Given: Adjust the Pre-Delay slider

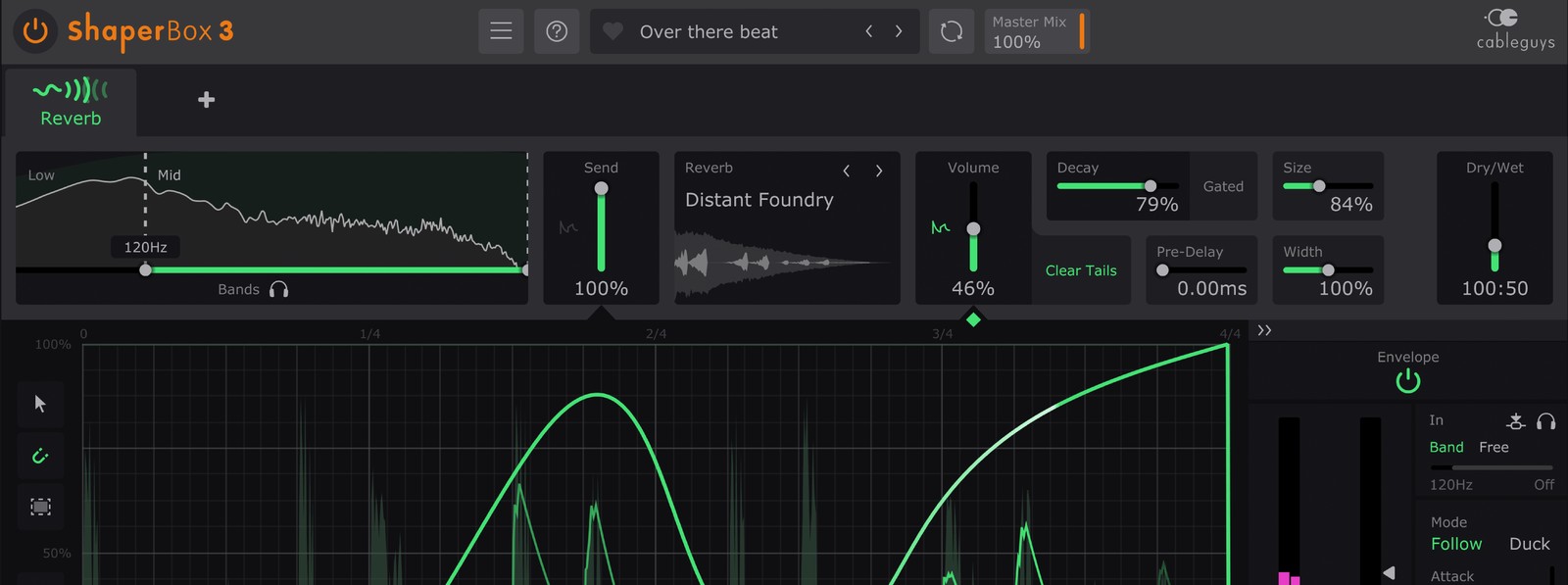Looking at the screenshot, I should pyautogui.click(x=1162, y=269).
